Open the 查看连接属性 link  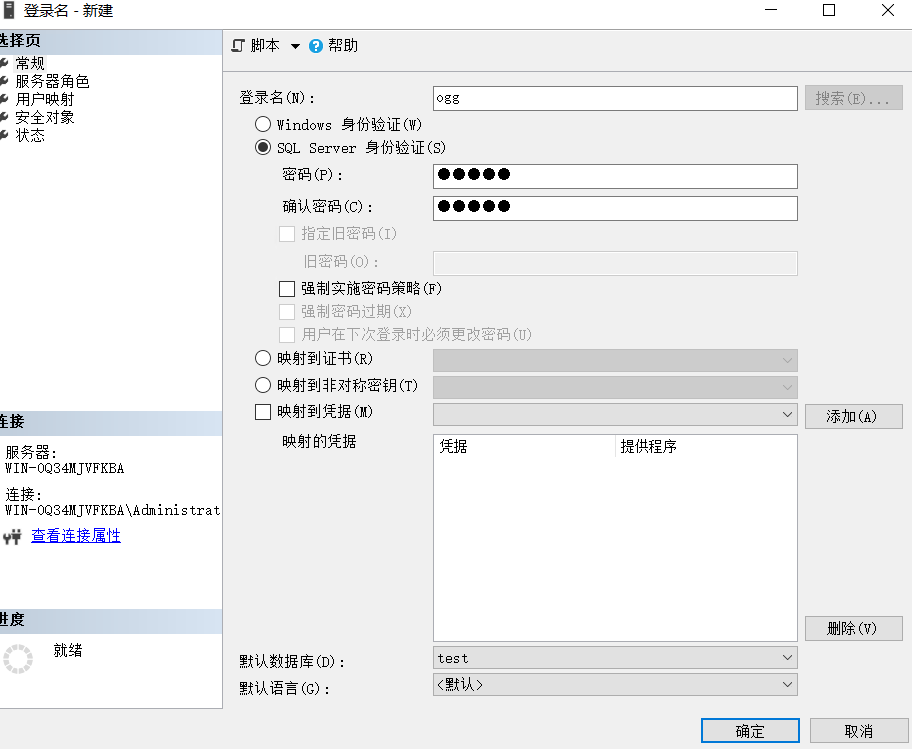click(76, 536)
